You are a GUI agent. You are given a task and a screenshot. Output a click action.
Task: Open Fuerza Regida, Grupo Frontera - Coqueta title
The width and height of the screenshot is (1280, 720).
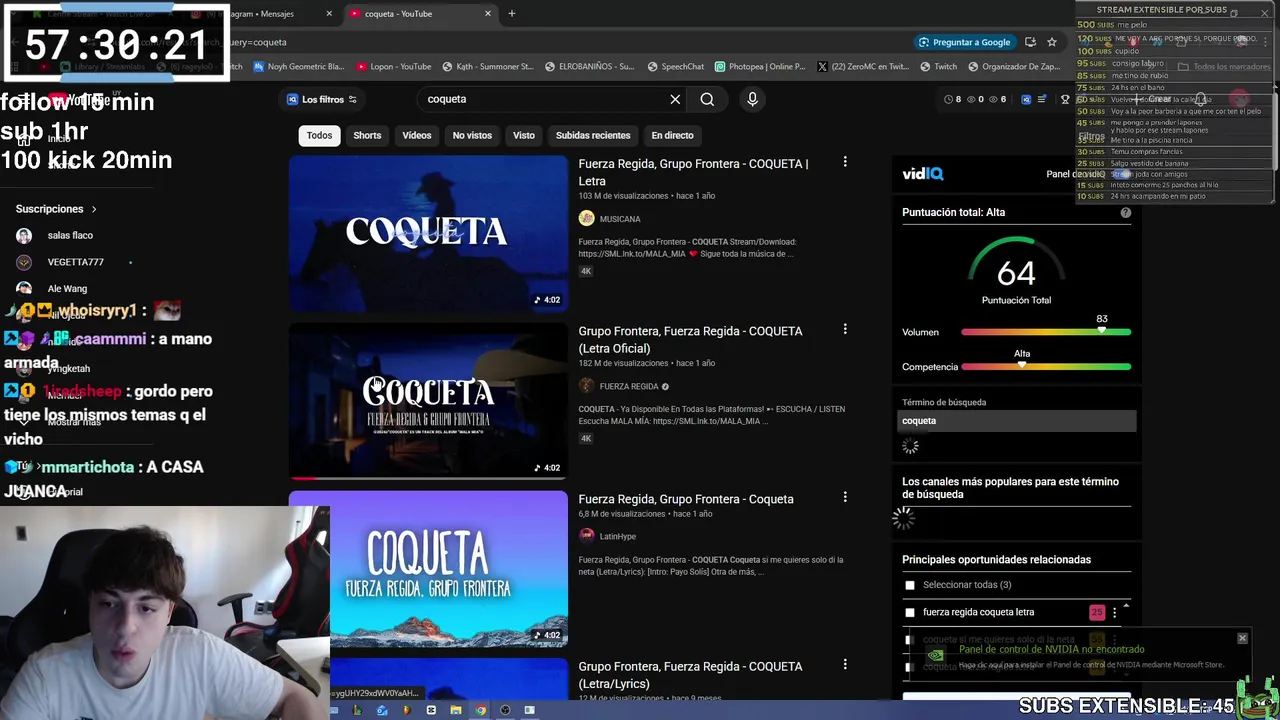coord(686,499)
